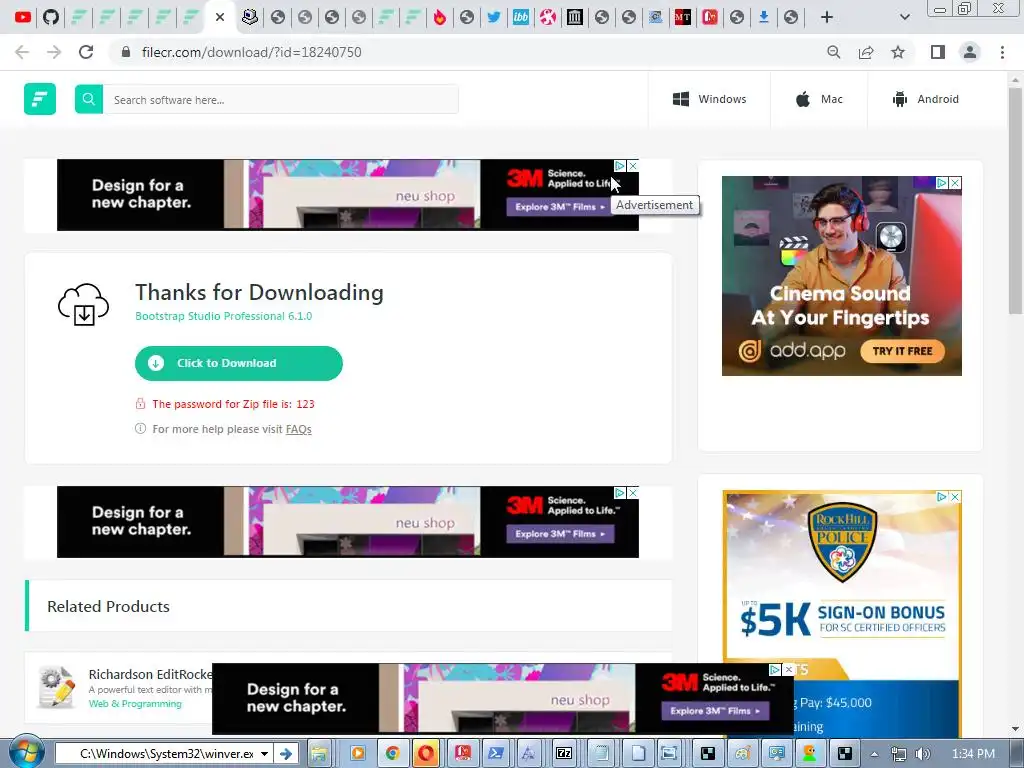The width and height of the screenshot is (1024, 768).
Task: Open Bootstrap Studio Professional 6.1.0 link
Action: pyautogui.click(x=223, y=316)
